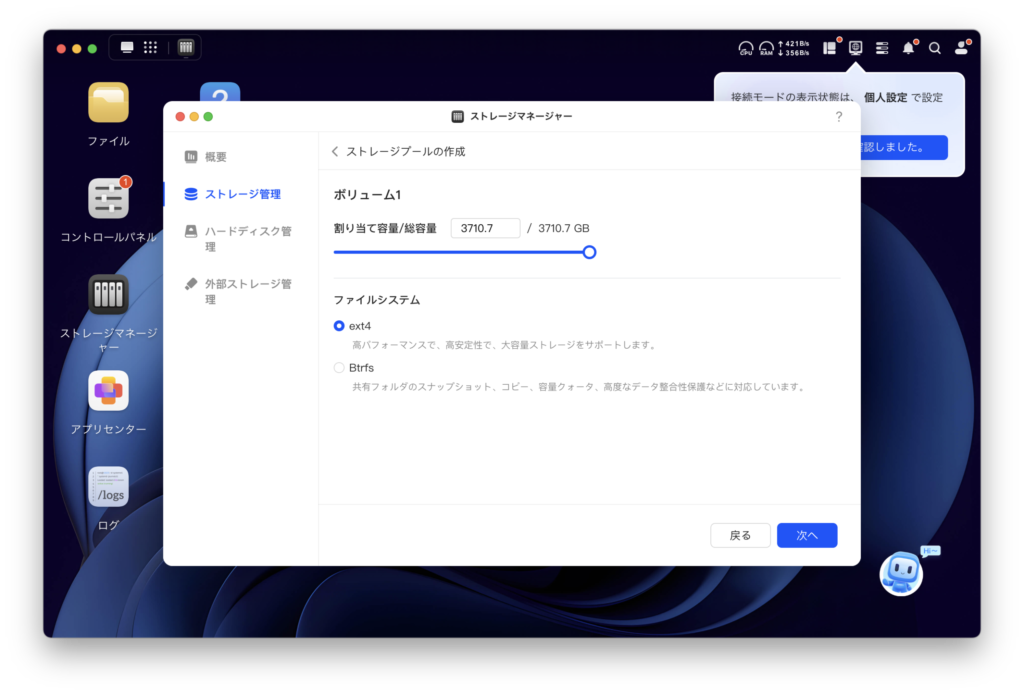Image resolution: width=1024 pixels, height=695 pixels.
Task: Open the ログ desktop icon
Action: (108, 487)
